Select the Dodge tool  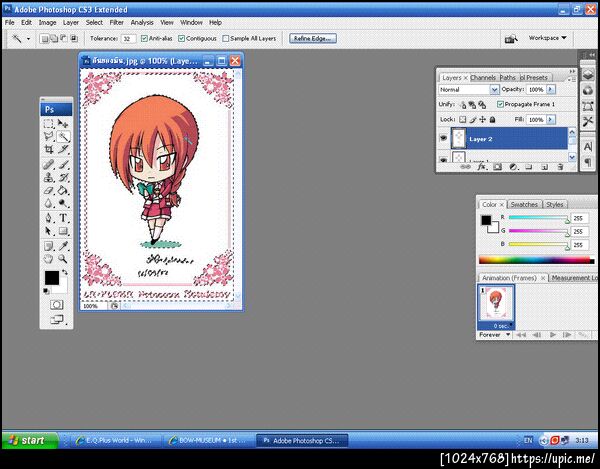click(63, 203)
